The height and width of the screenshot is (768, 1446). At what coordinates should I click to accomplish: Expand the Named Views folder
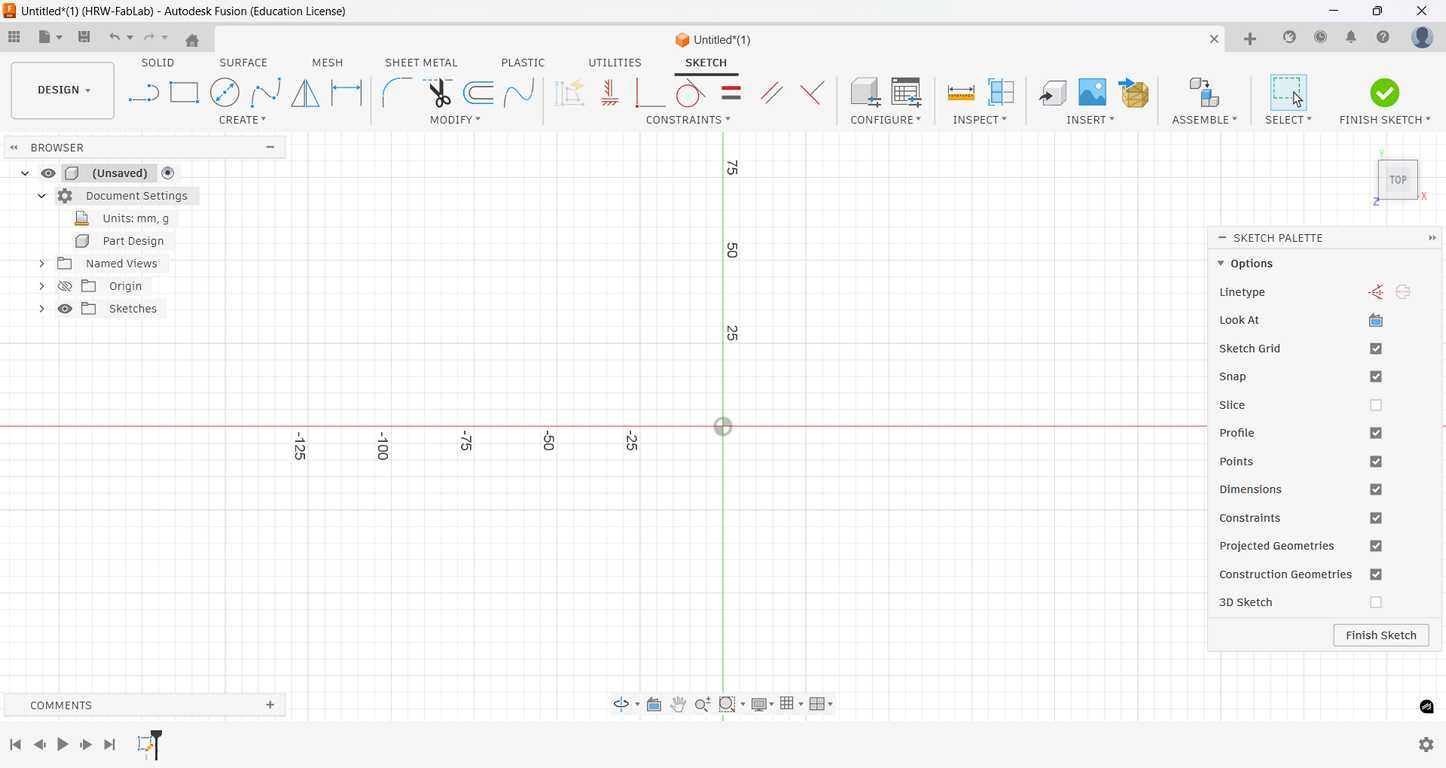pos(42,264)
